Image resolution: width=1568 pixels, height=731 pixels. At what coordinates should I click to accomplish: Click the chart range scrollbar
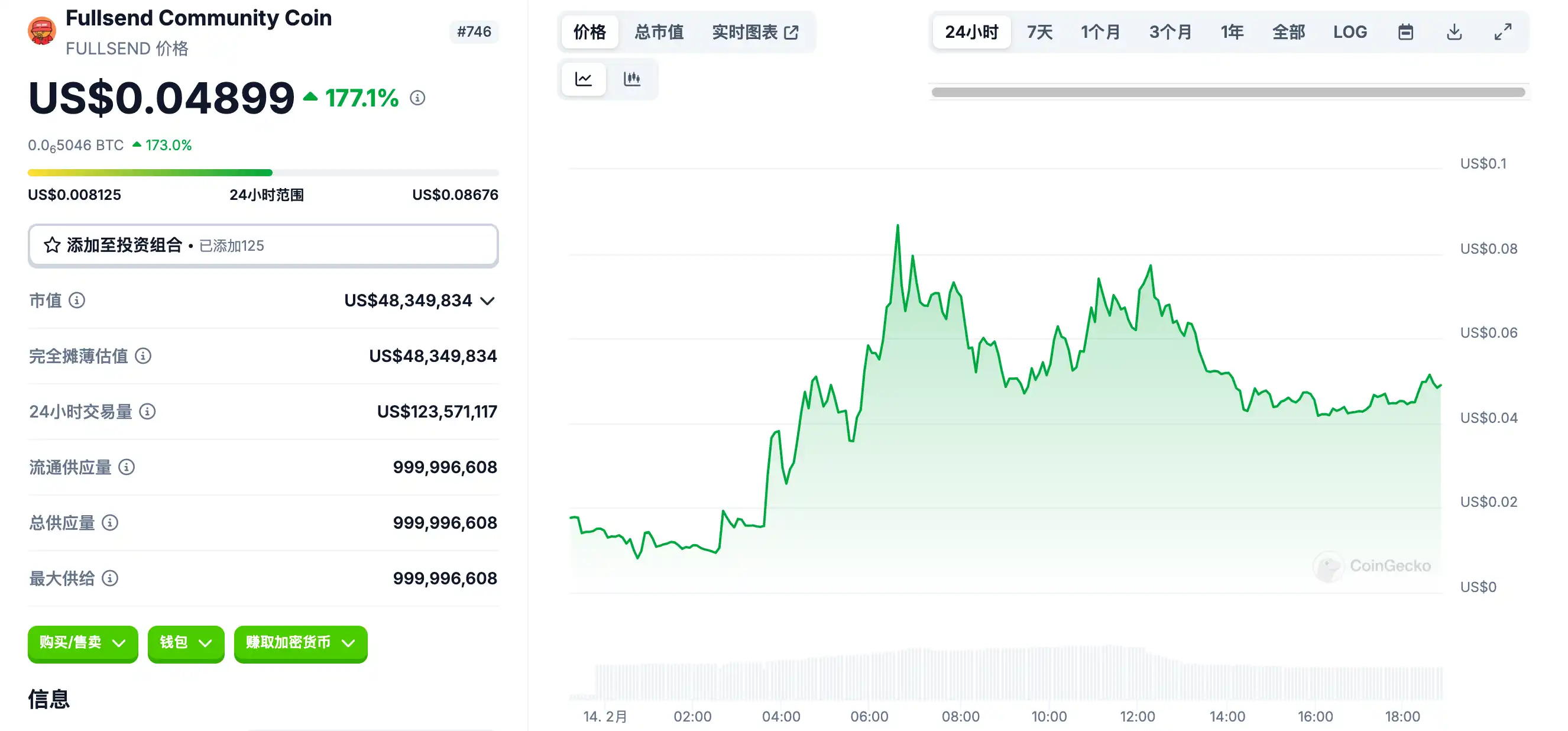click(x=1228, y=92)
